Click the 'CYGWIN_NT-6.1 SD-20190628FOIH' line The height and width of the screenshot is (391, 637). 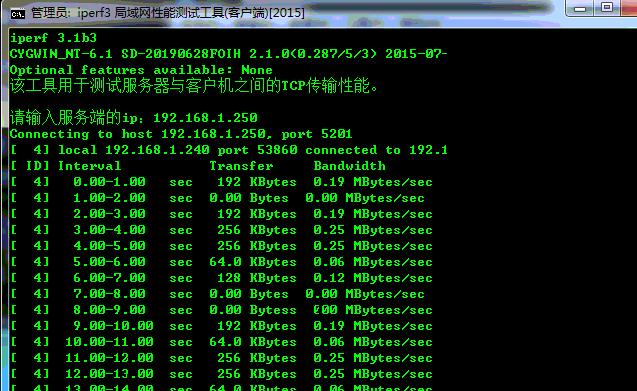[228, 54]
